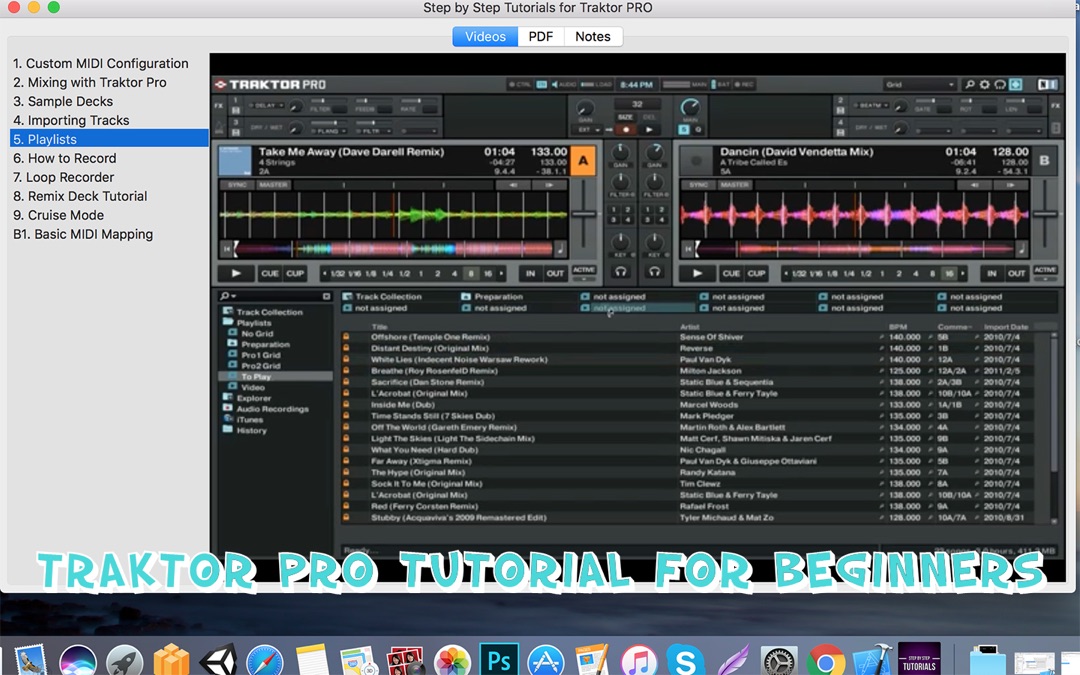This screenshot has height=675, width=1080.
Task: Click the Traktor search magnifier icon
Action: [969, 85]
